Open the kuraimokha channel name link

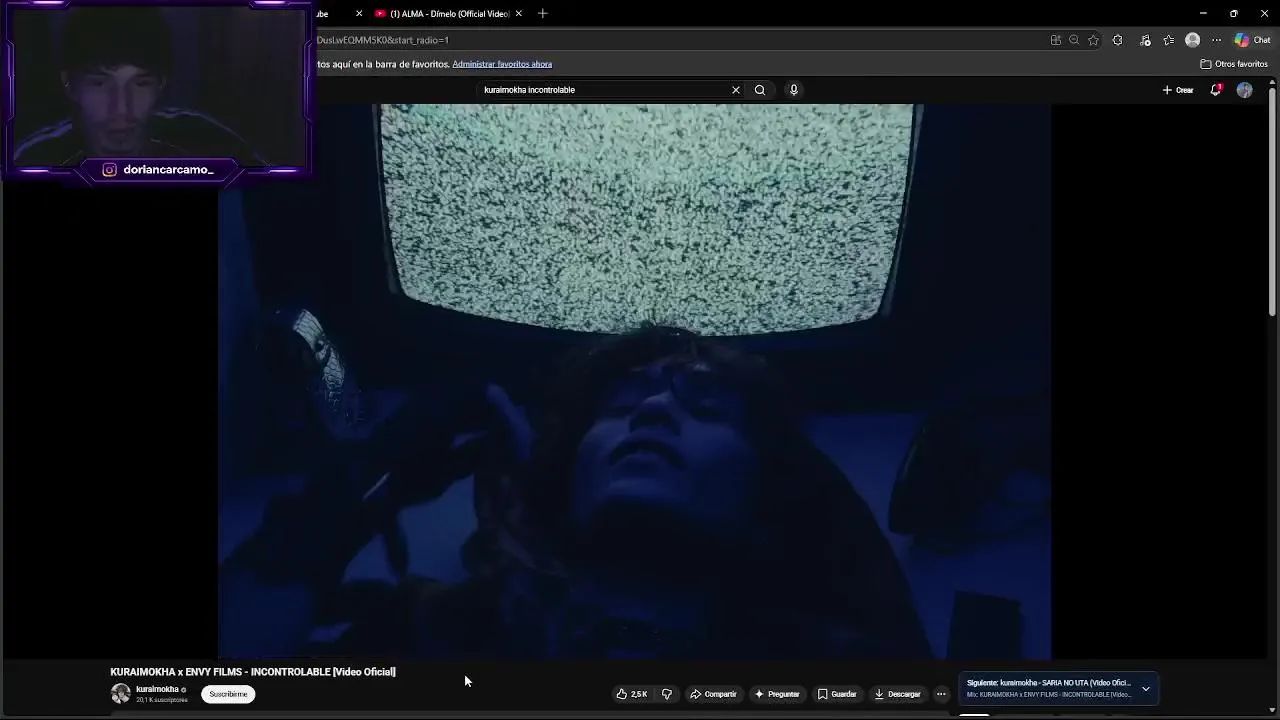pos(157,689)
